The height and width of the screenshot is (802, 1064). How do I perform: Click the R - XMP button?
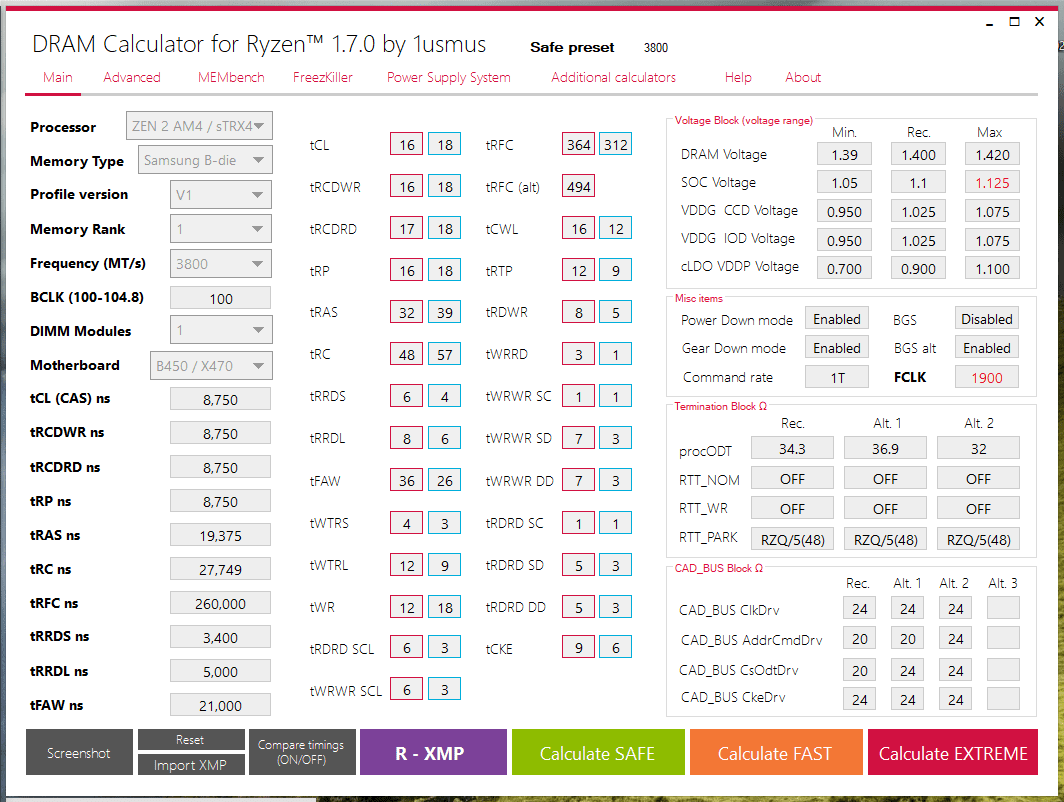pyautogui.click(x=433, y=752)
